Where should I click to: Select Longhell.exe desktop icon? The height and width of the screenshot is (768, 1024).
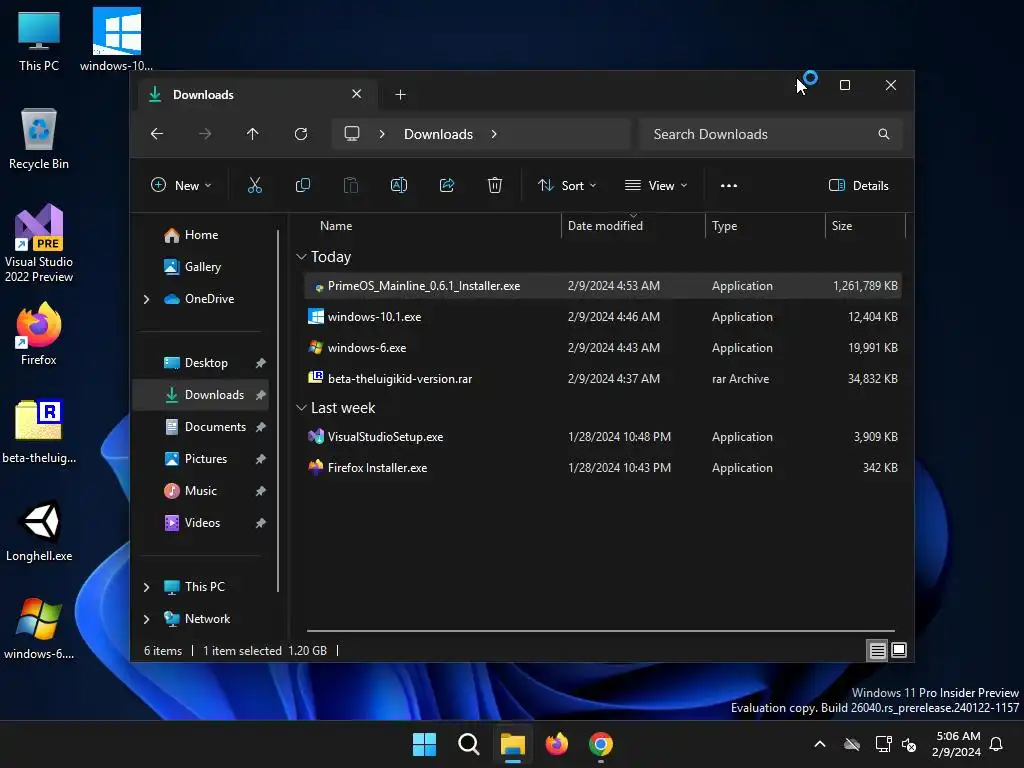tap(39, 531)
